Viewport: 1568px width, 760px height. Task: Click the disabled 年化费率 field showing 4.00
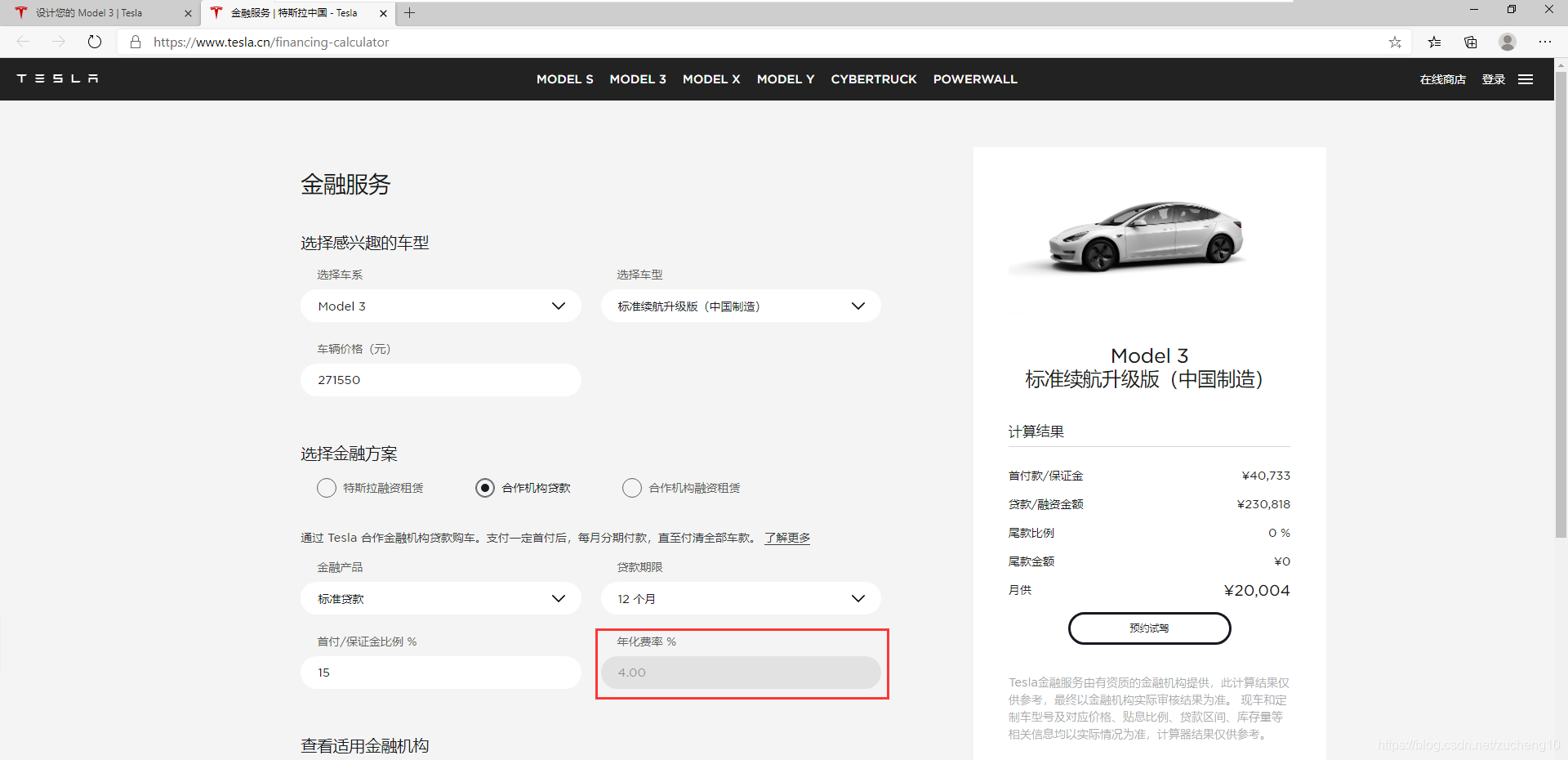[741, 673]
